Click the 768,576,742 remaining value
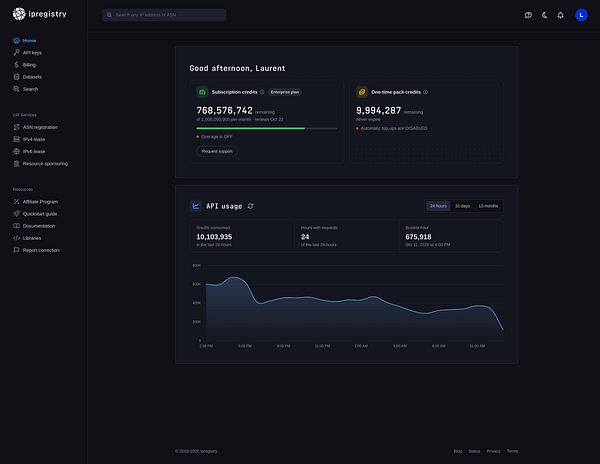This screenshot has height=464, width=600. pos(225,111)
